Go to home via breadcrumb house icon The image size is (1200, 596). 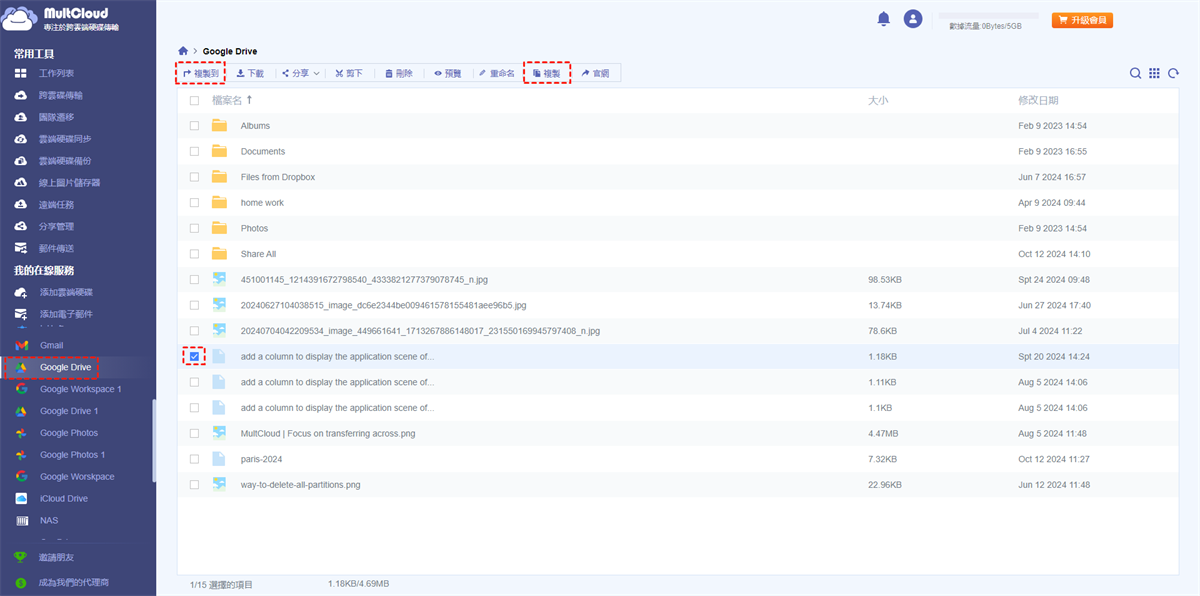click(x=183, y=51)
